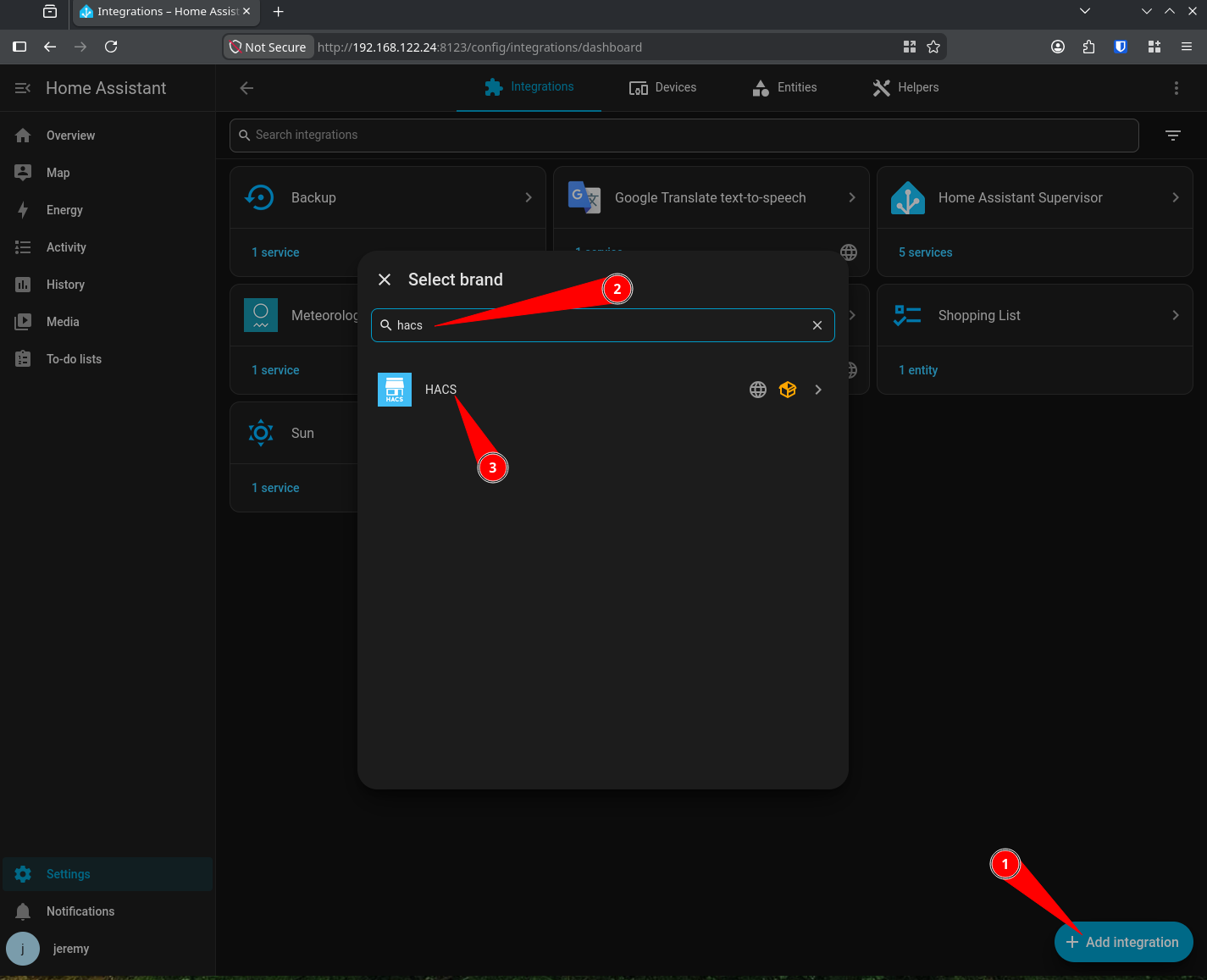
Task: Bookmark this page with the star
Action: (933, 47)
